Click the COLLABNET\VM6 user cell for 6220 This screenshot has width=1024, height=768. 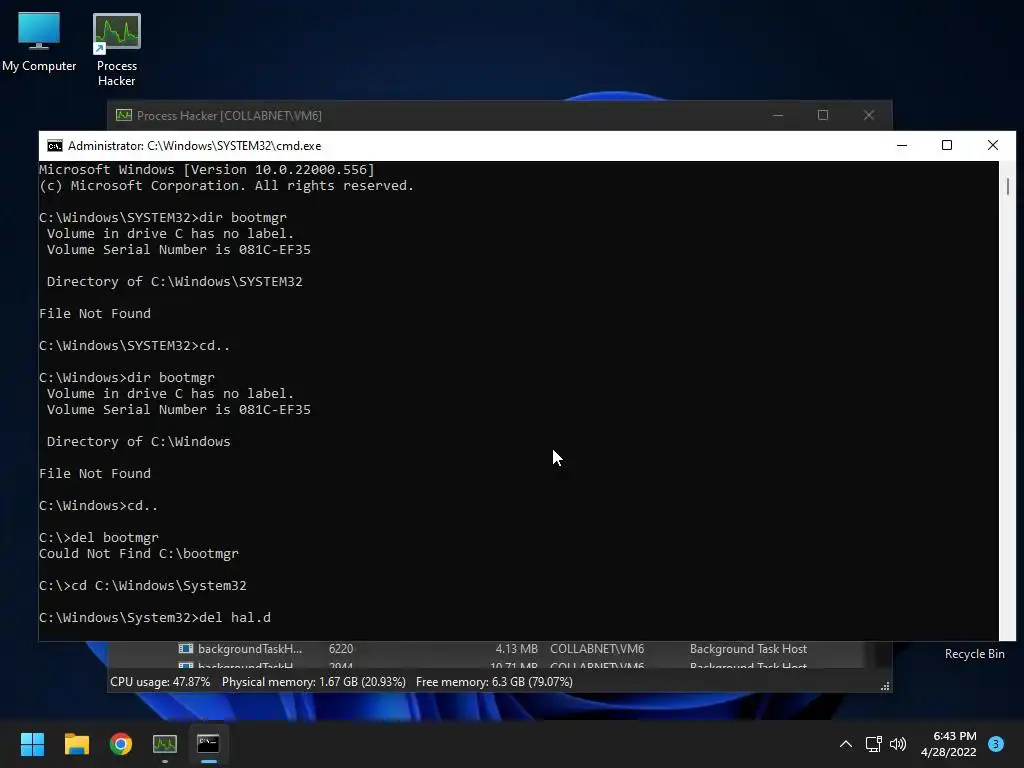(597, 648)
